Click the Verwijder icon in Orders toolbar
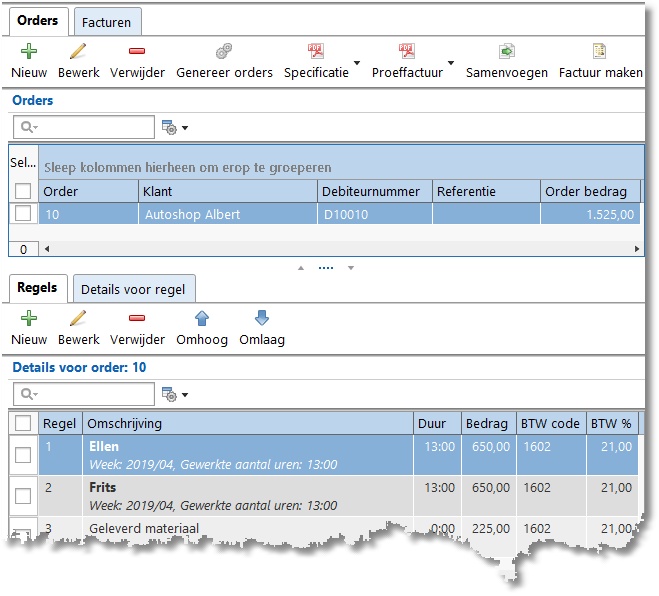Image resolution: width=659 pixels, height=596 pixels. pos(137,51)
